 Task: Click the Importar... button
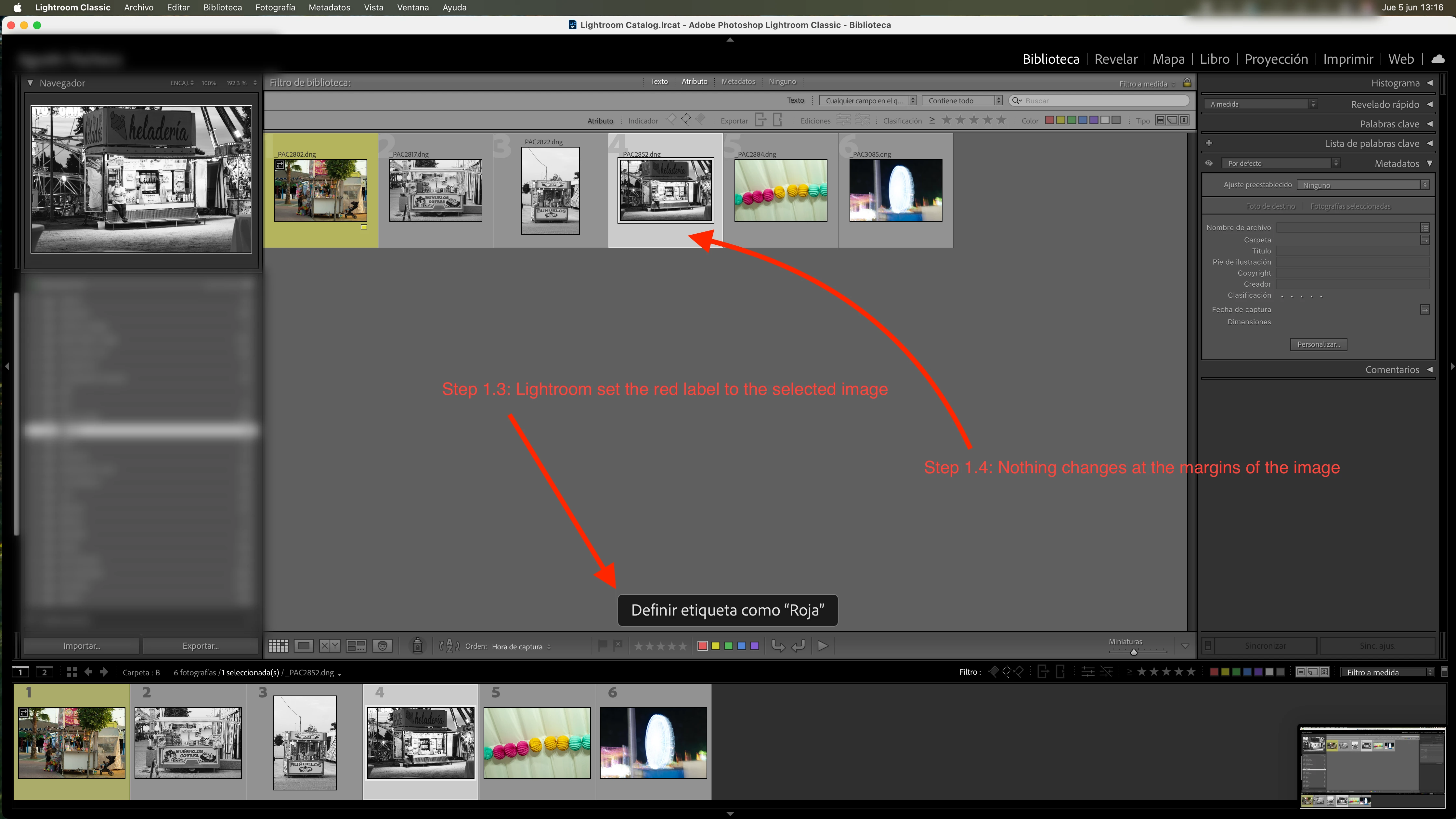pos(81,646)
